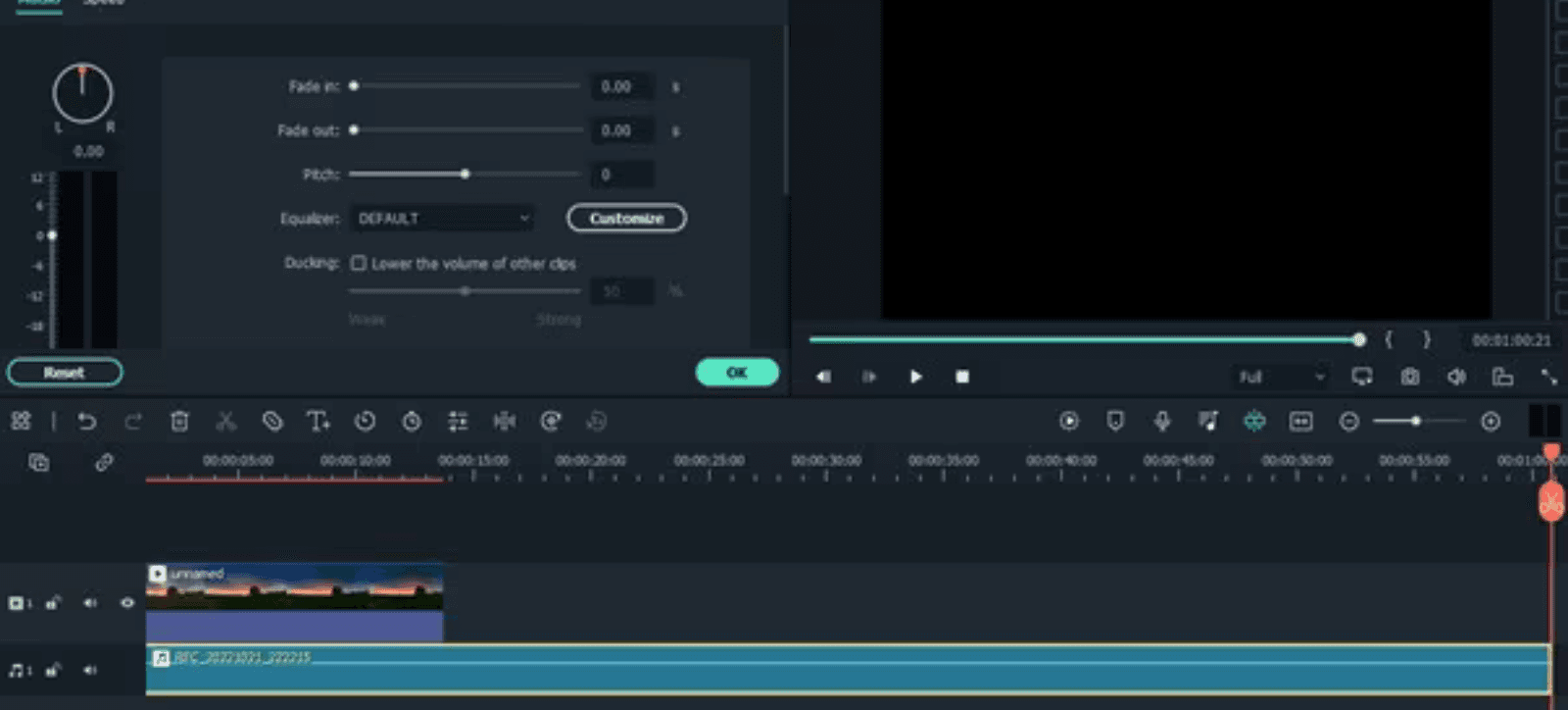Click the audio waveform detach icon
1568x710 pixels.
[x=505, y=422]
